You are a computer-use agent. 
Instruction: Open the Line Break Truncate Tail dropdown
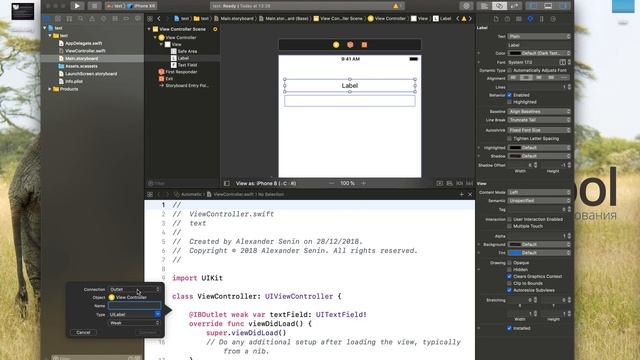[539, 120]
